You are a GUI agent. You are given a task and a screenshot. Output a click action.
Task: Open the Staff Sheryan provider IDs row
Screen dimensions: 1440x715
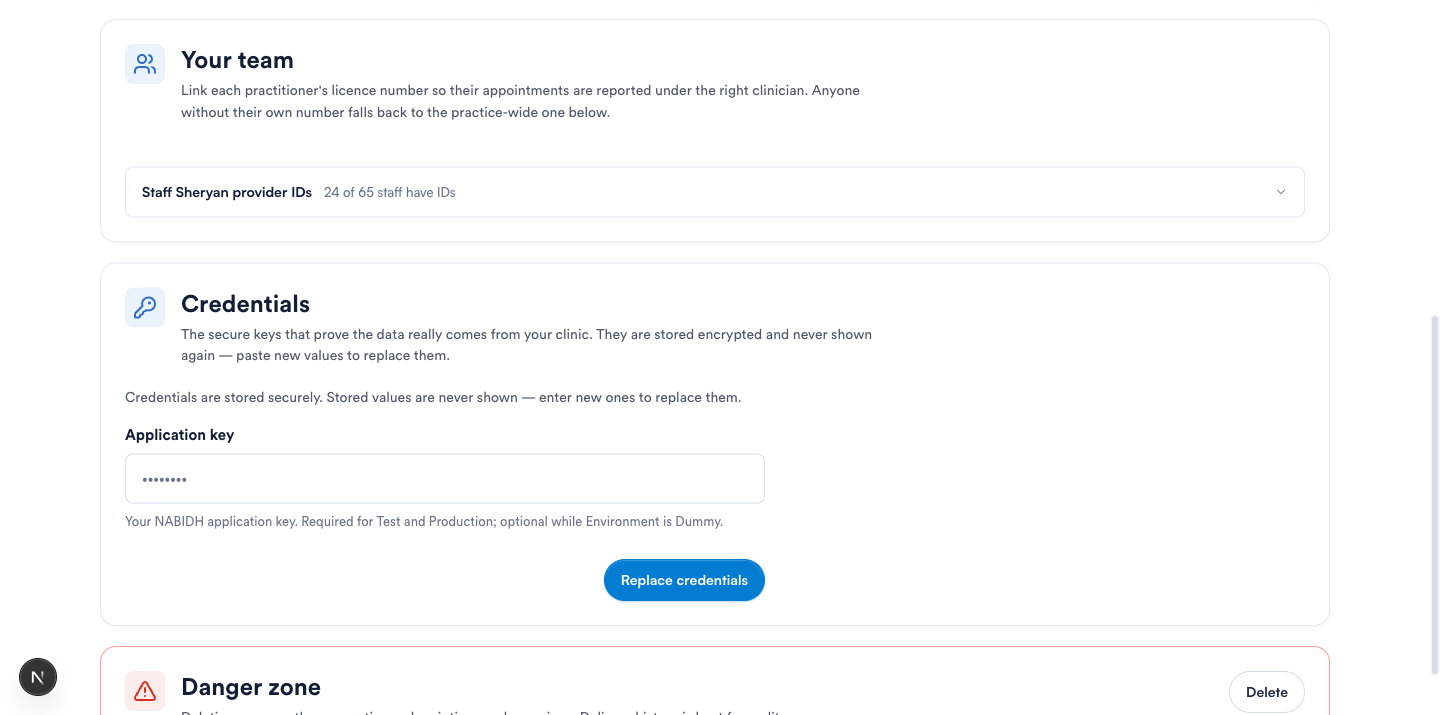click(x=715, y=192)
